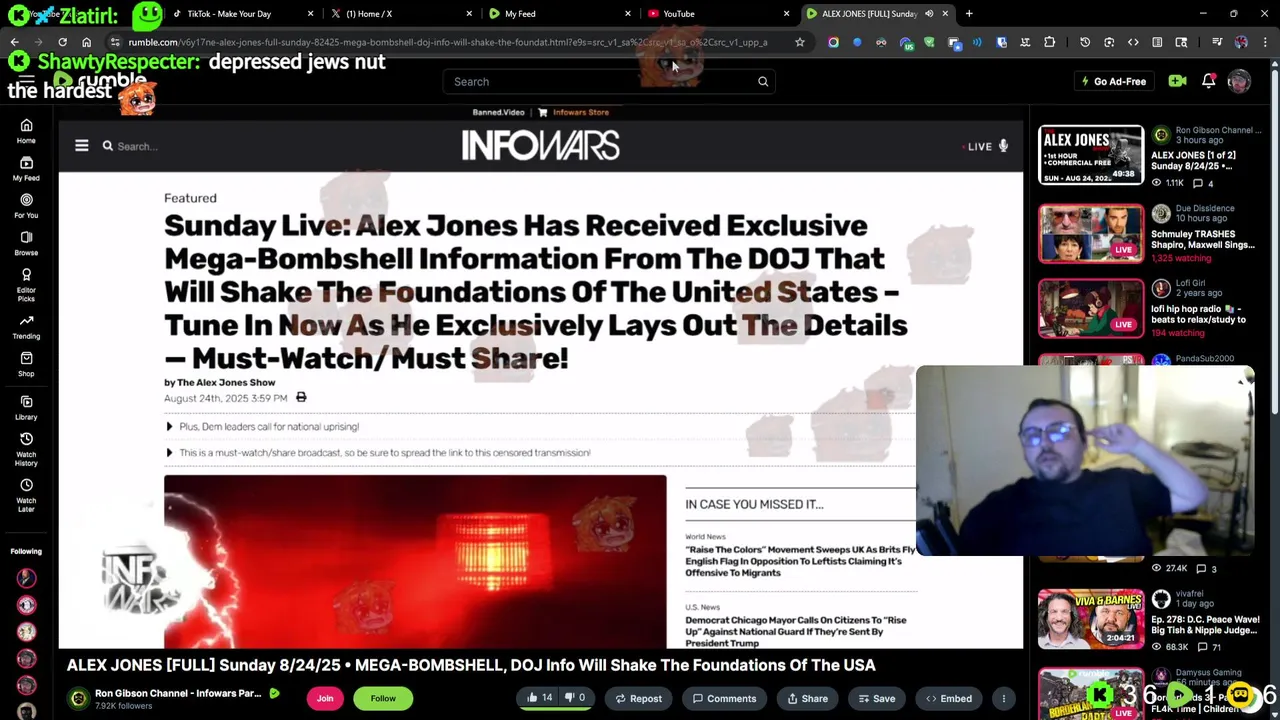The height and width of the screenshot is (720, 1280).
Task: Open a new browser tab
Action: pos(969,14)
